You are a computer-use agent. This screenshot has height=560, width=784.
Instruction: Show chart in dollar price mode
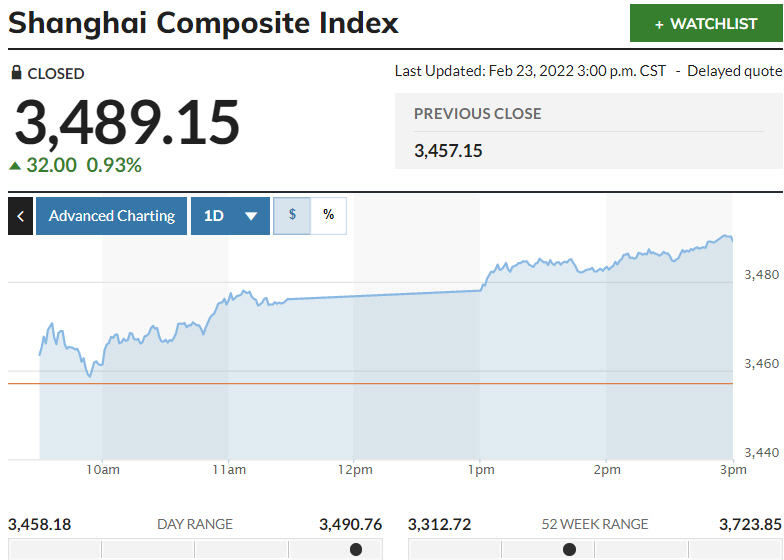point(292,215)
